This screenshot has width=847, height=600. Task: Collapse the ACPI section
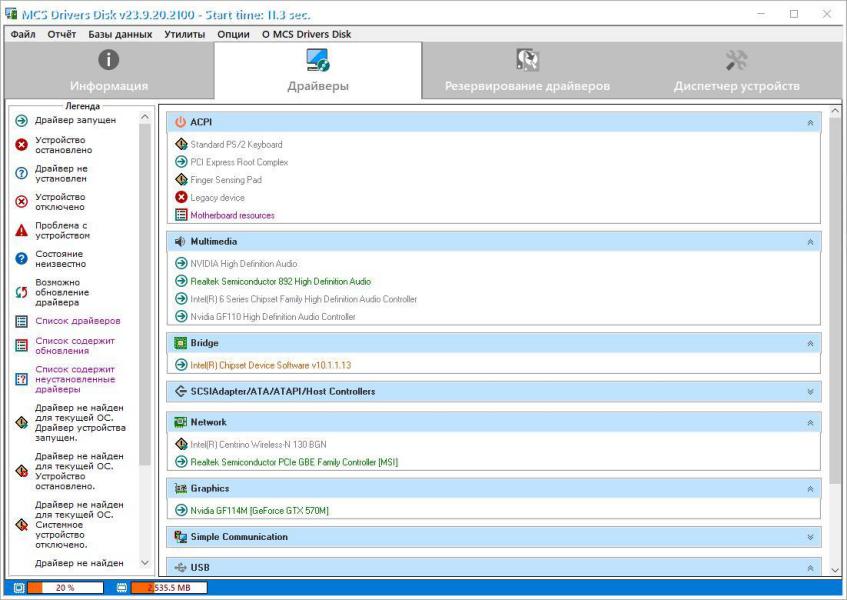tap(810, 123)
